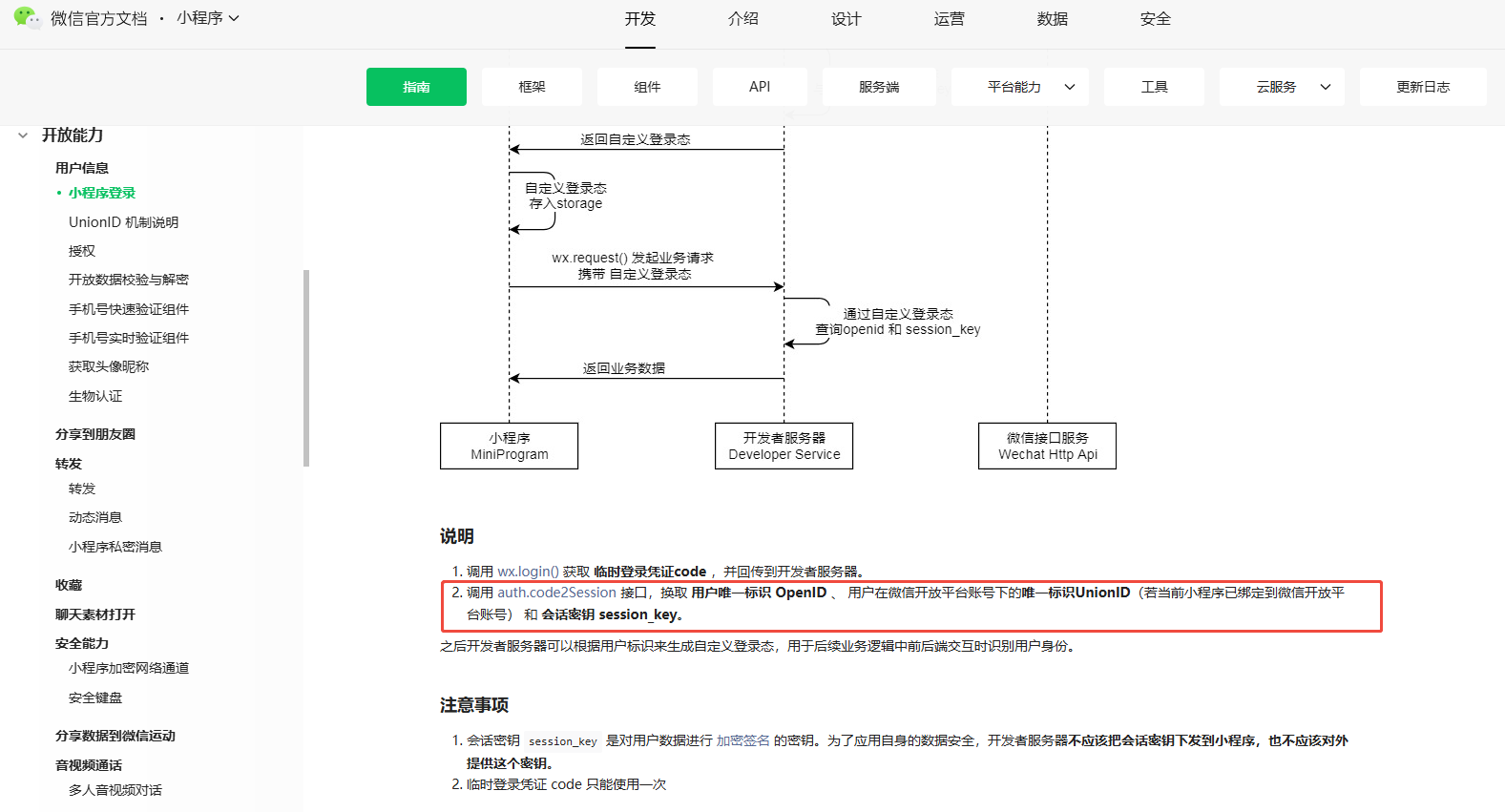This screenshot has width=1505, height=812.
Task: Open 聊天素材打开 in the sidebar
Action: click(x=95, y=614)
